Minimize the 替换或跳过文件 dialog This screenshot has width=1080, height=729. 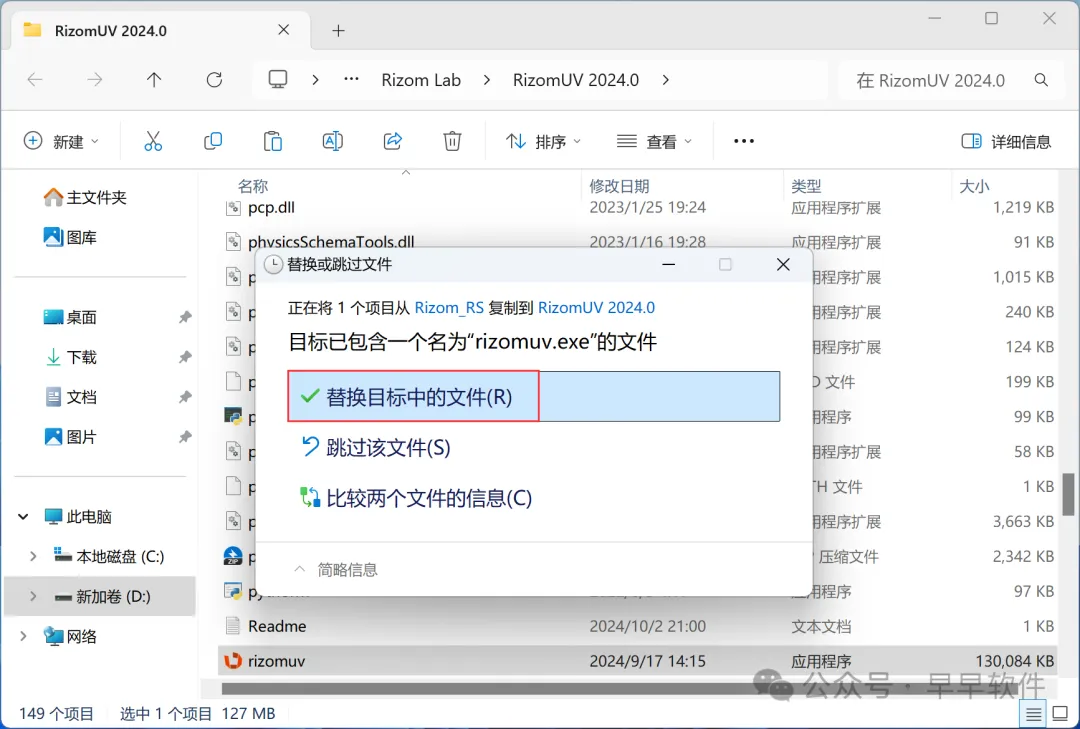click(x=668, y=265)
